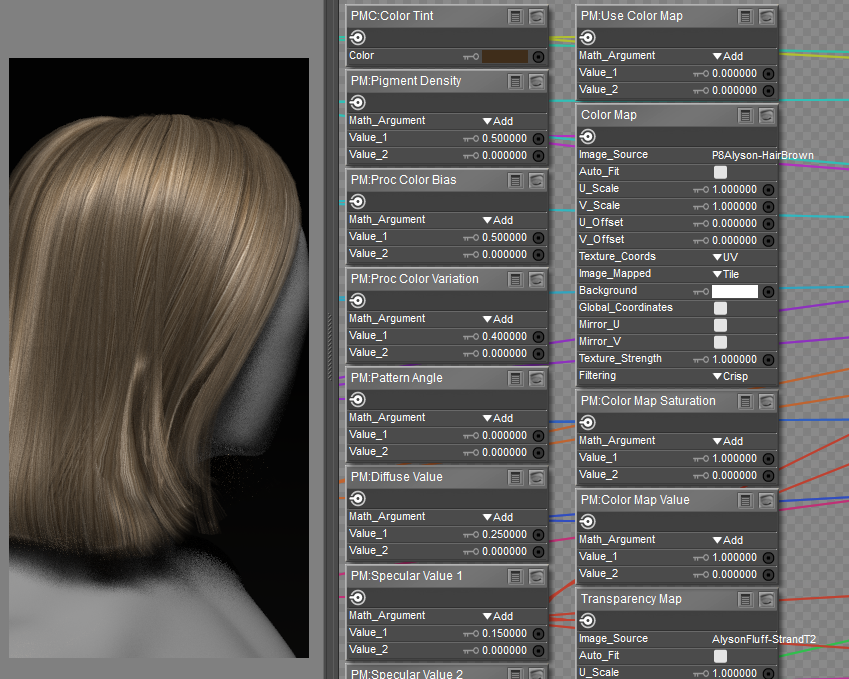Click input plug icon beside Texture_Strength

[767, 359]
